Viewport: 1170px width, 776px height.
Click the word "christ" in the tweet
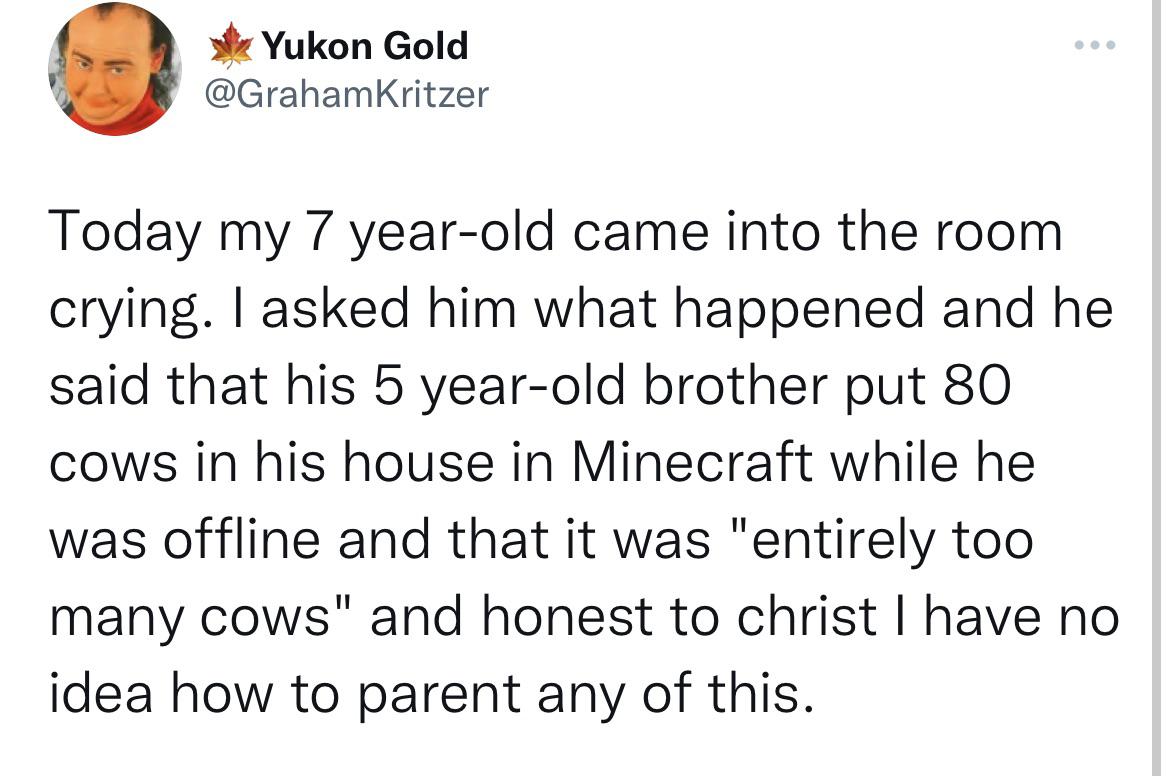pos(807,617)
